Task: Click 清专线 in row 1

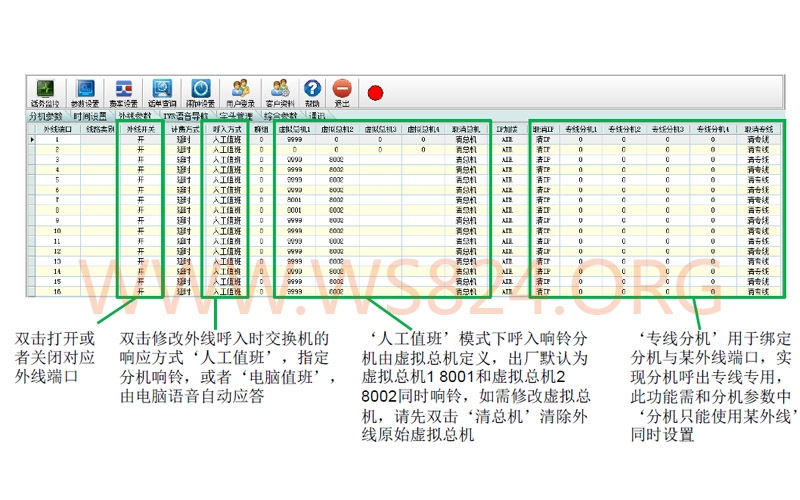Action: coord(758,139)
